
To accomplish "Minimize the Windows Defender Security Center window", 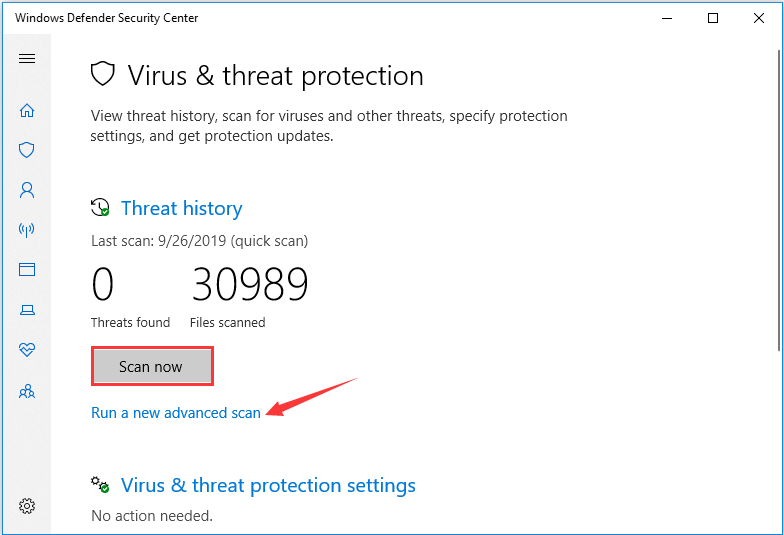I will point(667,18).
